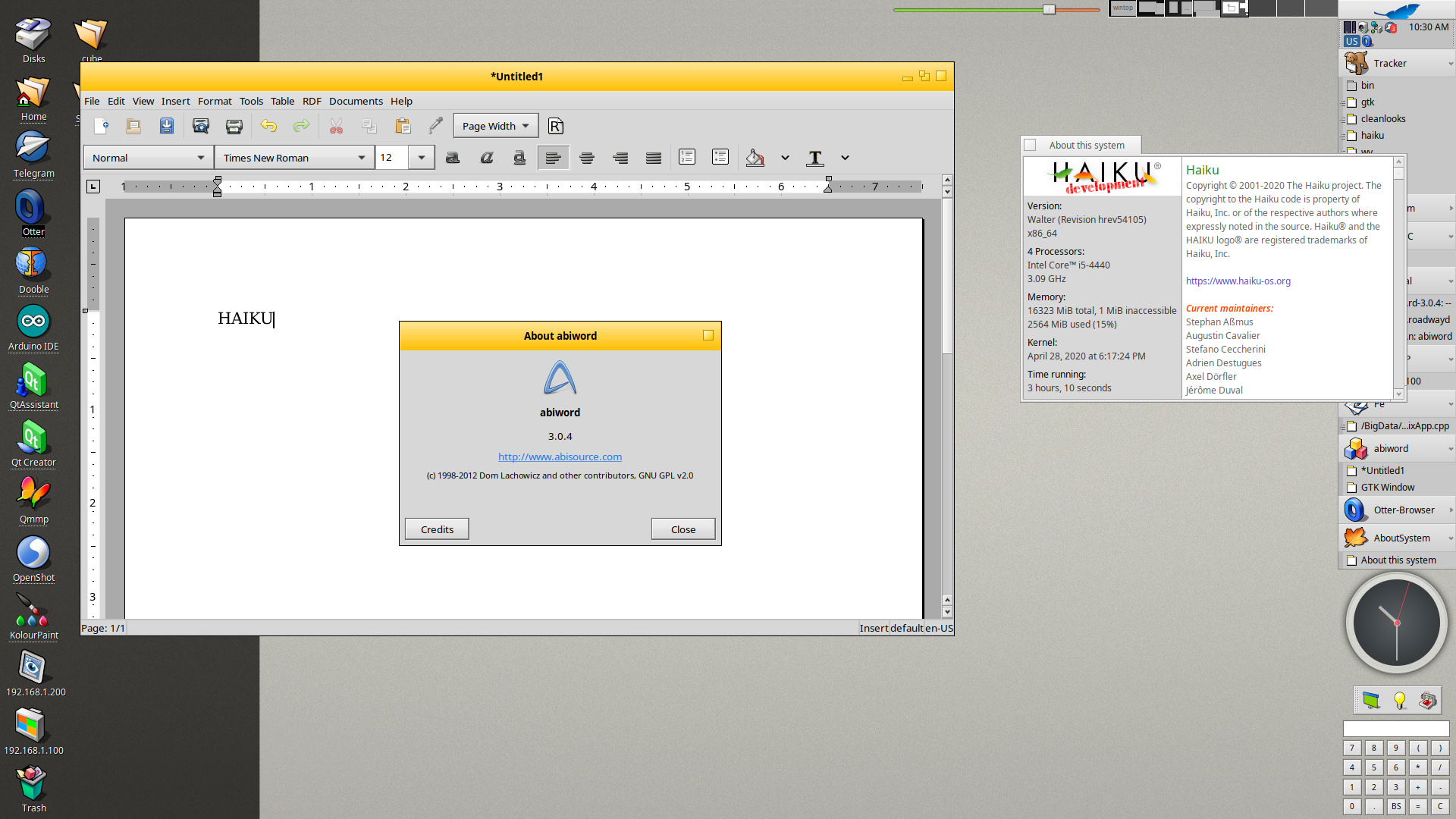The width and height of the screenshot is (1456, 819).
Task: Select the Qmmp desktop icon
Action: coord(33,500)
